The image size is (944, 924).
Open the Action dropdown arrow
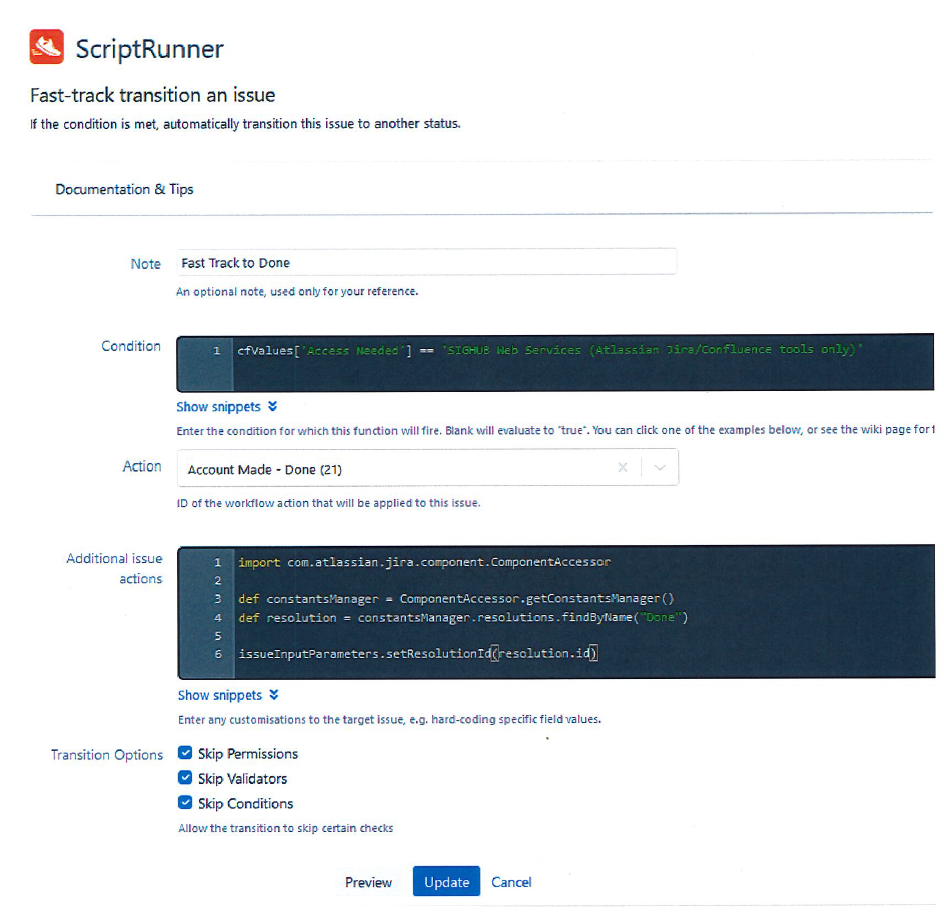click(660, 467)
